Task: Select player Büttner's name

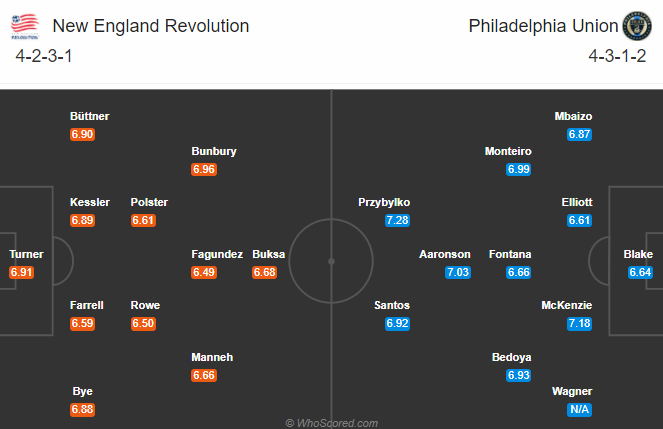Action: [x=90, y=116]
